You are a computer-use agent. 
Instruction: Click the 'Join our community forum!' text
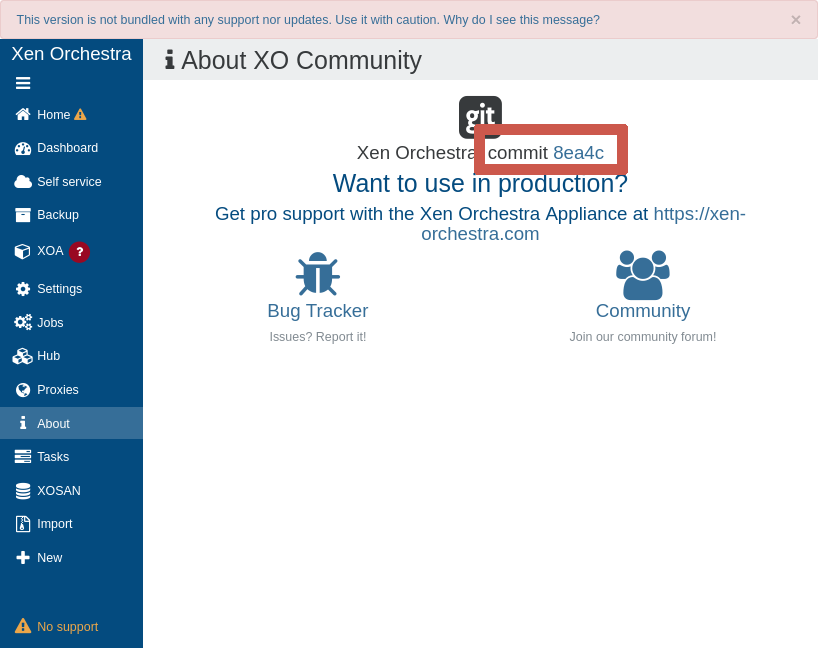click(643, 337)
